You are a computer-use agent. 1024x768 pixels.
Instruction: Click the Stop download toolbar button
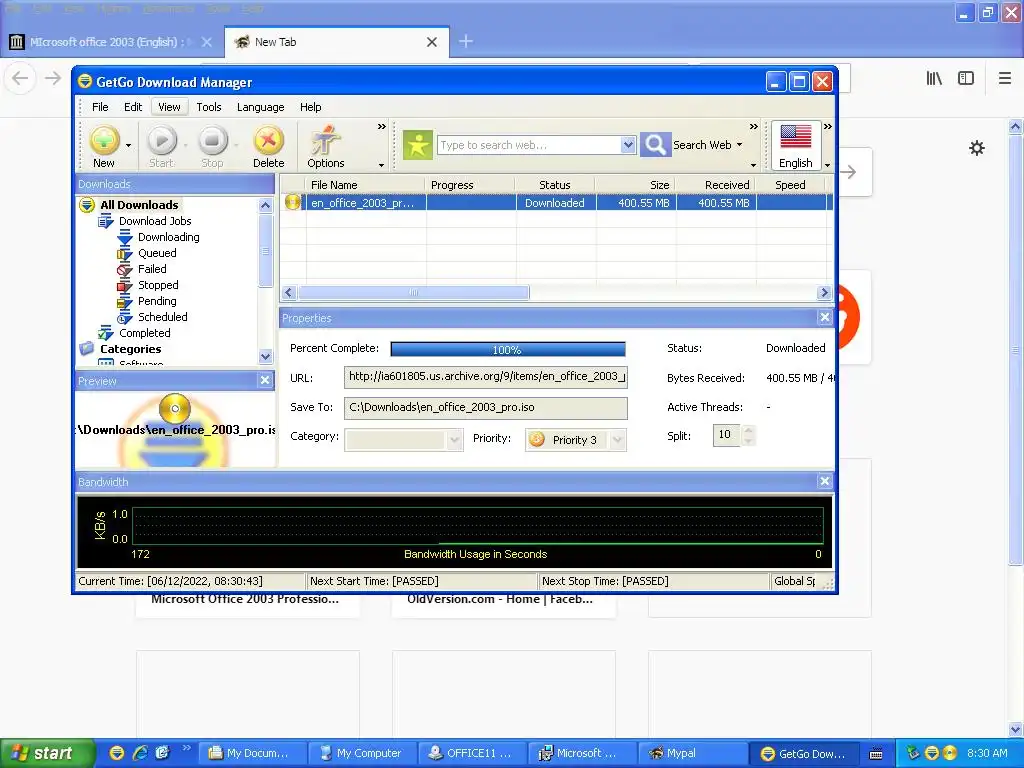click(x=212, y=146)
